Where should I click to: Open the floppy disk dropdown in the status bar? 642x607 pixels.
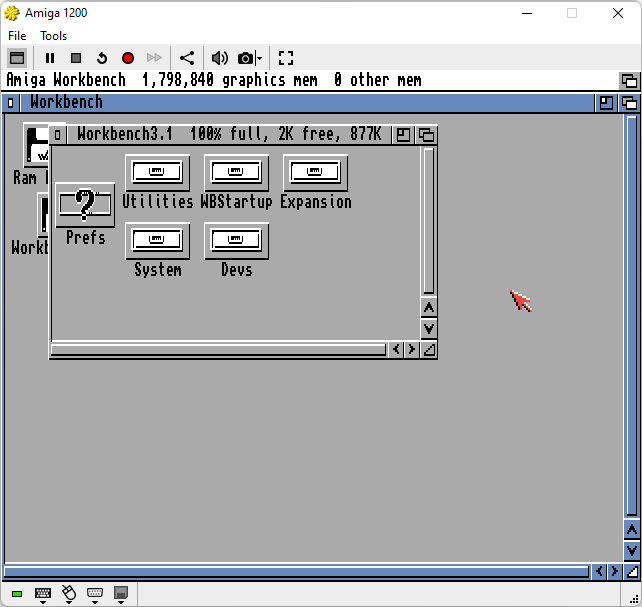(x=122, y=594)
